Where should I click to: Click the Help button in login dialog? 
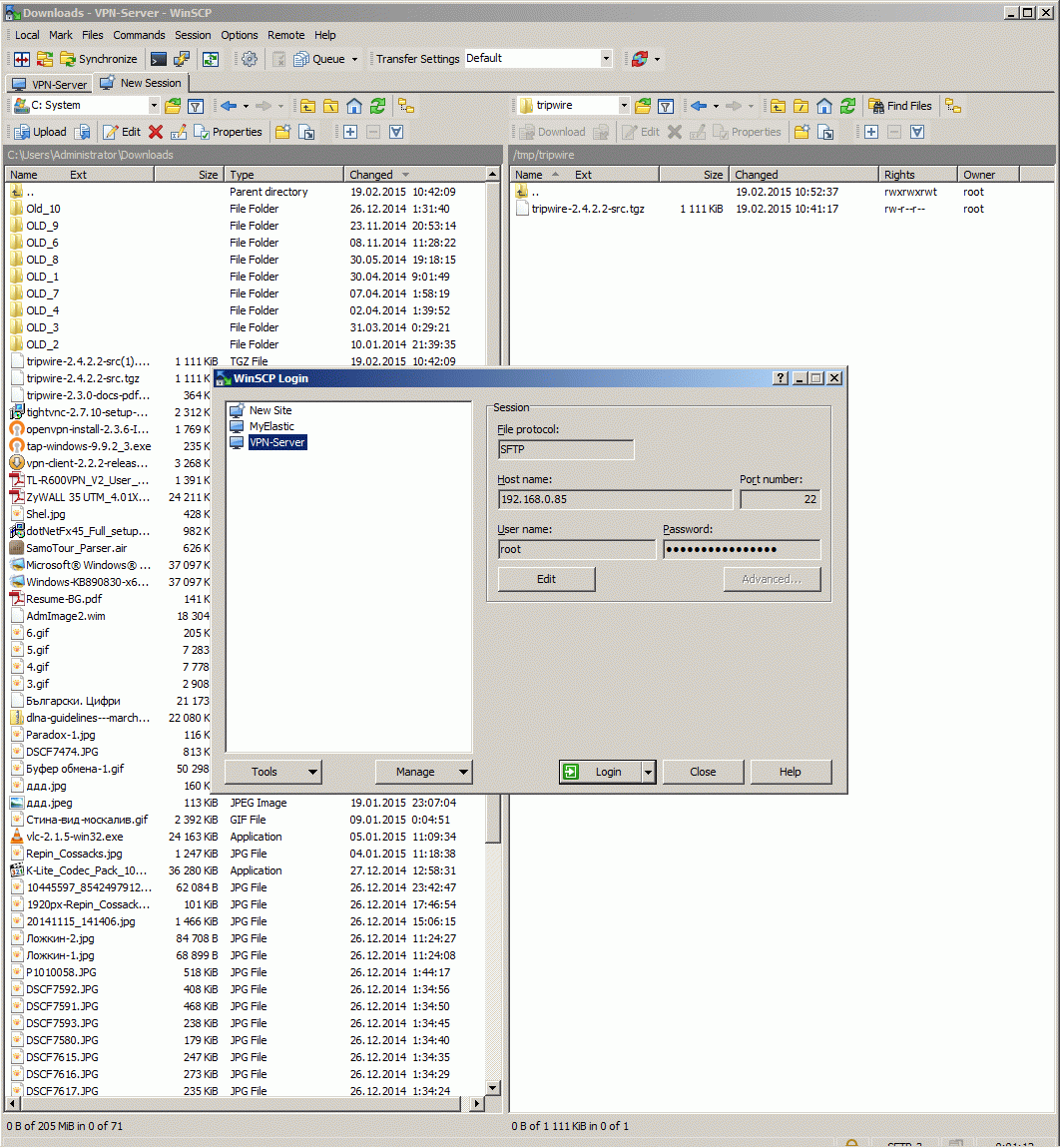click(x=791, y=772)
